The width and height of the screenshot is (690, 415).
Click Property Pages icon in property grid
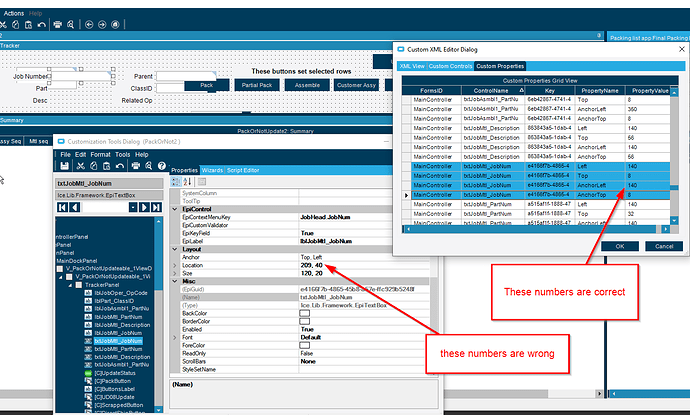point(202,182)
